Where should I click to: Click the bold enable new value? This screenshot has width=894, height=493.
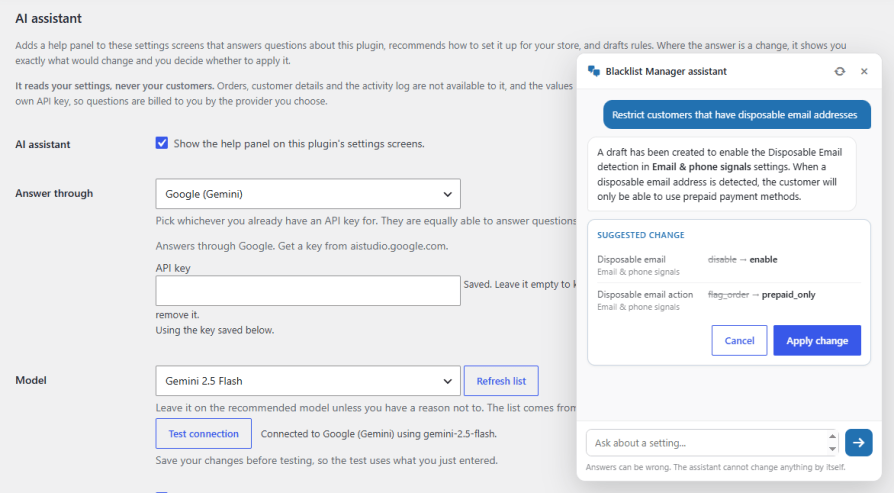[x=763, y=259]
